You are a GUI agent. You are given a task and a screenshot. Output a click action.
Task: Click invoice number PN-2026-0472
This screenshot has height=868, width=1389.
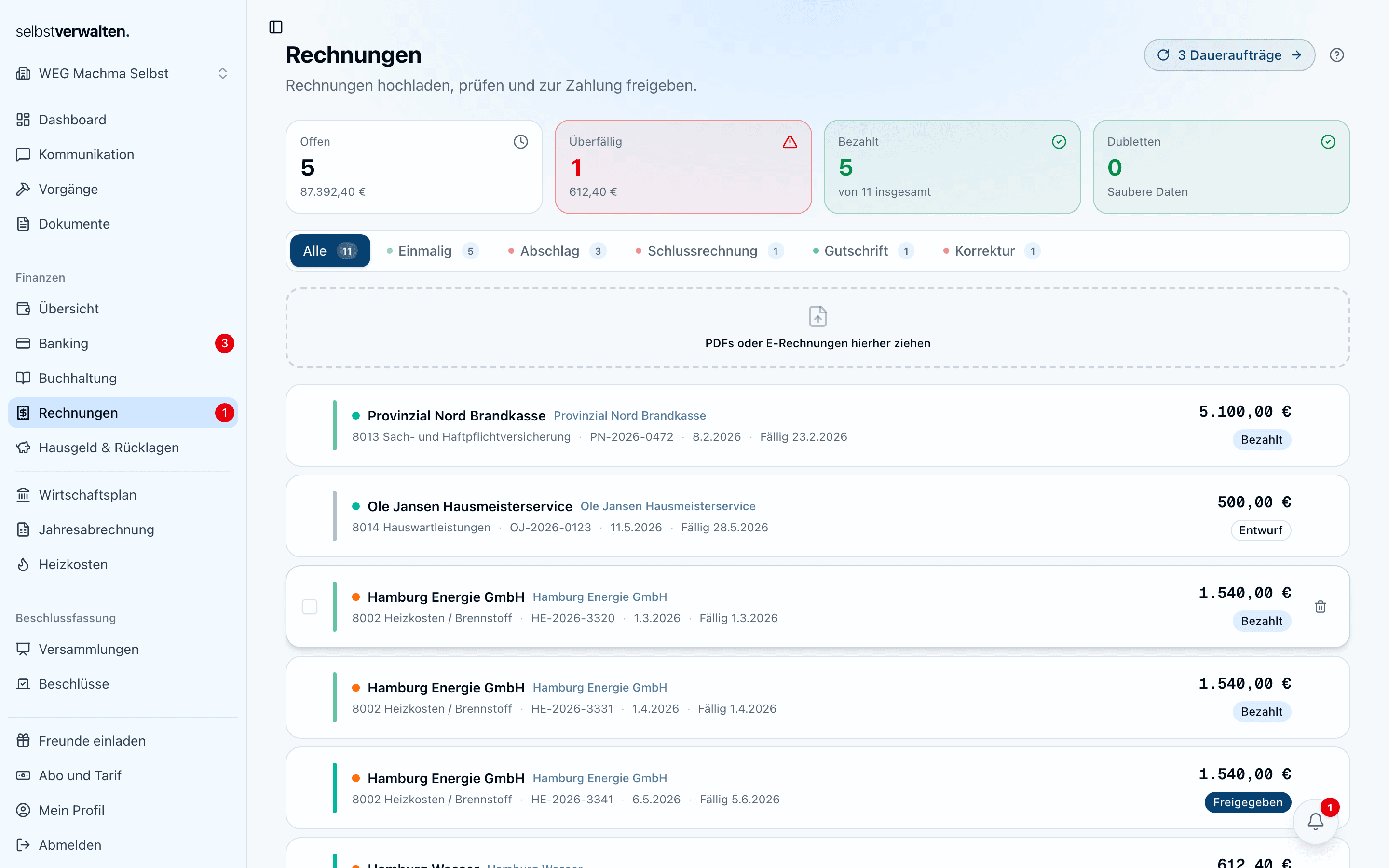pyautogui.click(x=631, y=437)
